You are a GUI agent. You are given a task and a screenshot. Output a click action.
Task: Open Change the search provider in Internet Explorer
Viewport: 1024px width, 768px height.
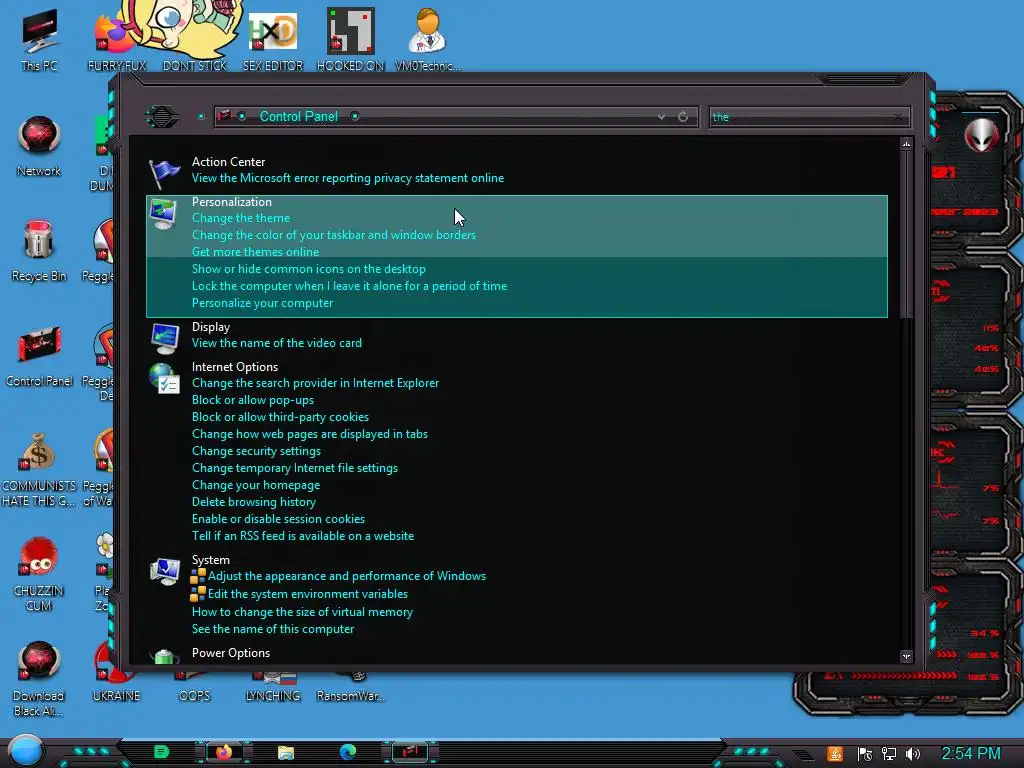[315, 383]
